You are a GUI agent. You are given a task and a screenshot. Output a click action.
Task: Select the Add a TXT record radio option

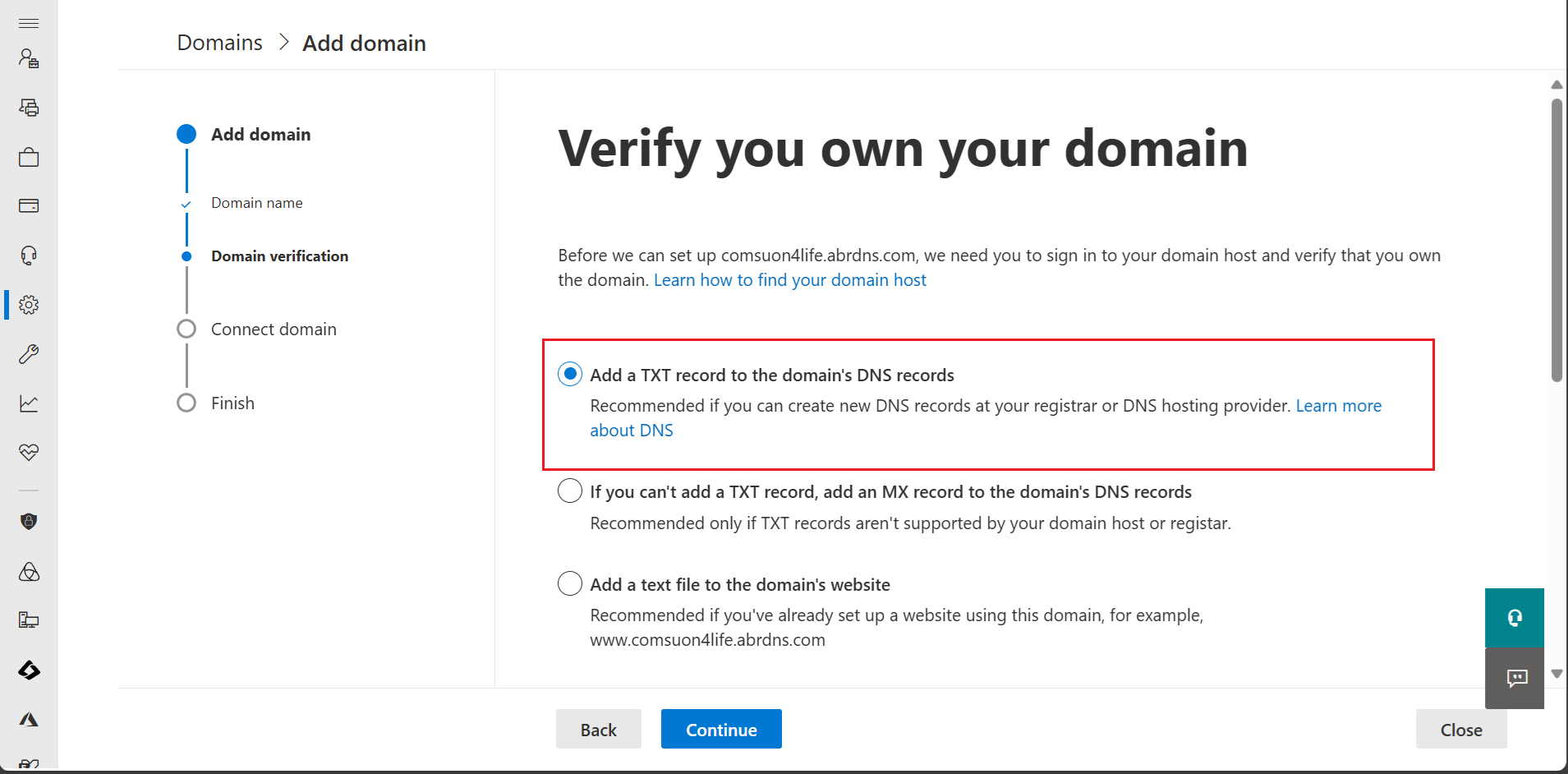pyautogui.click(x=570, y=374)
